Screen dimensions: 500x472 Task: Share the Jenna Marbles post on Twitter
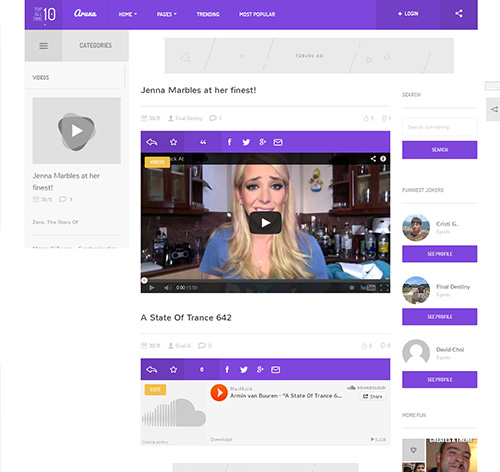click(x=246, y=142)
